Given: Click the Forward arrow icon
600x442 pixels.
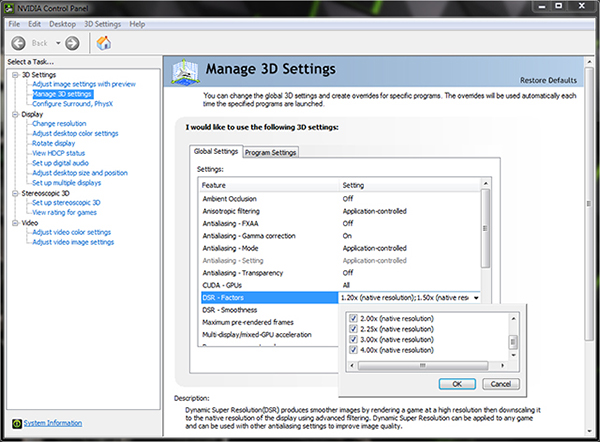Looking at the screenshot, I should click(72, 43).
